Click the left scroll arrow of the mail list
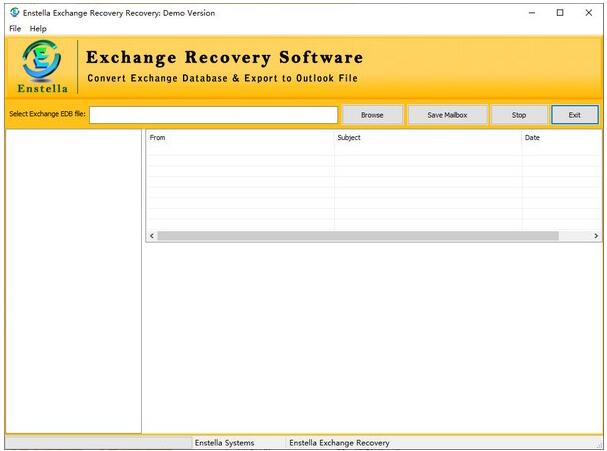607x451 pixels. [x=152, y=236]
